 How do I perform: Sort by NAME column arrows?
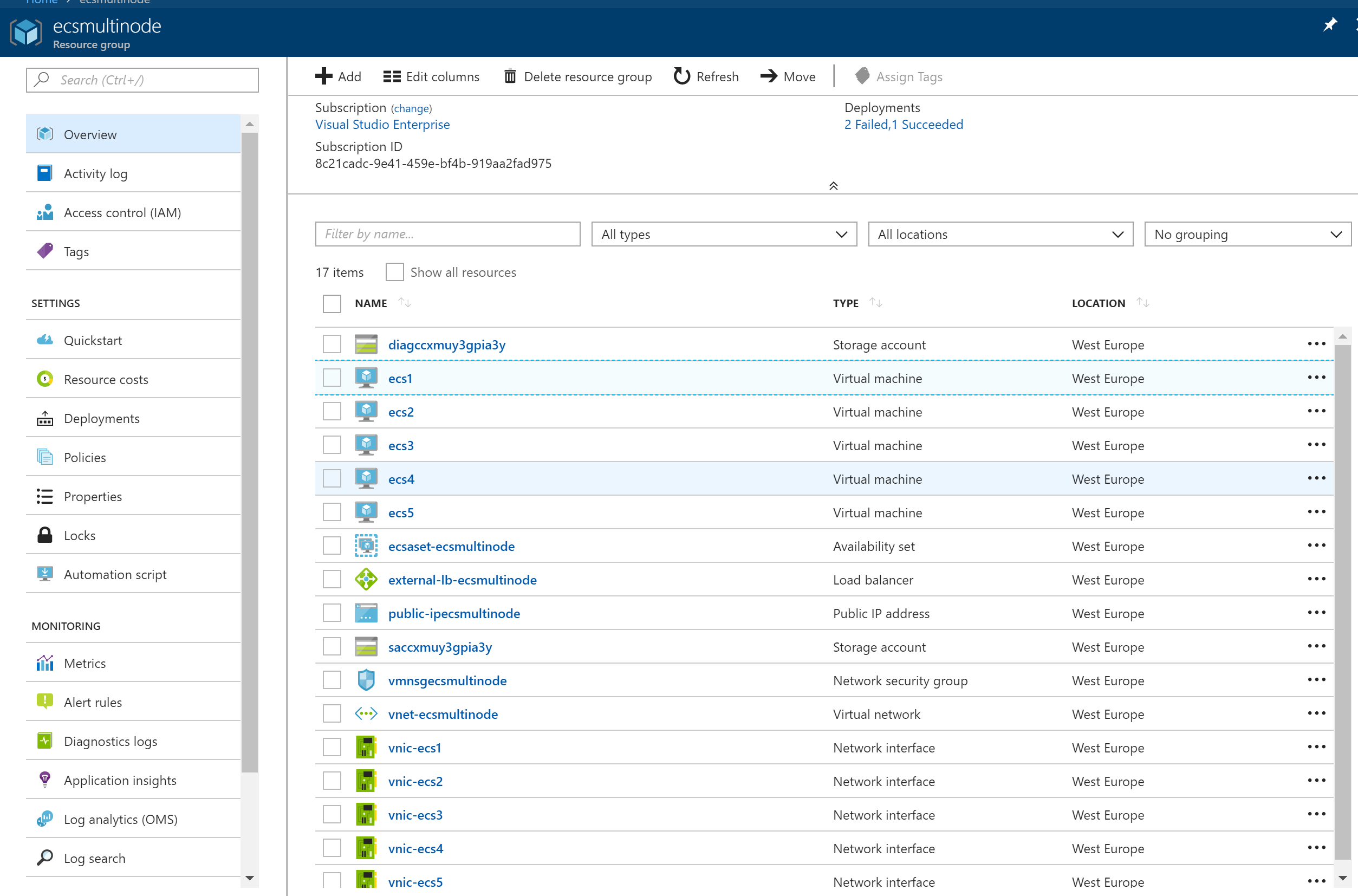405,303
